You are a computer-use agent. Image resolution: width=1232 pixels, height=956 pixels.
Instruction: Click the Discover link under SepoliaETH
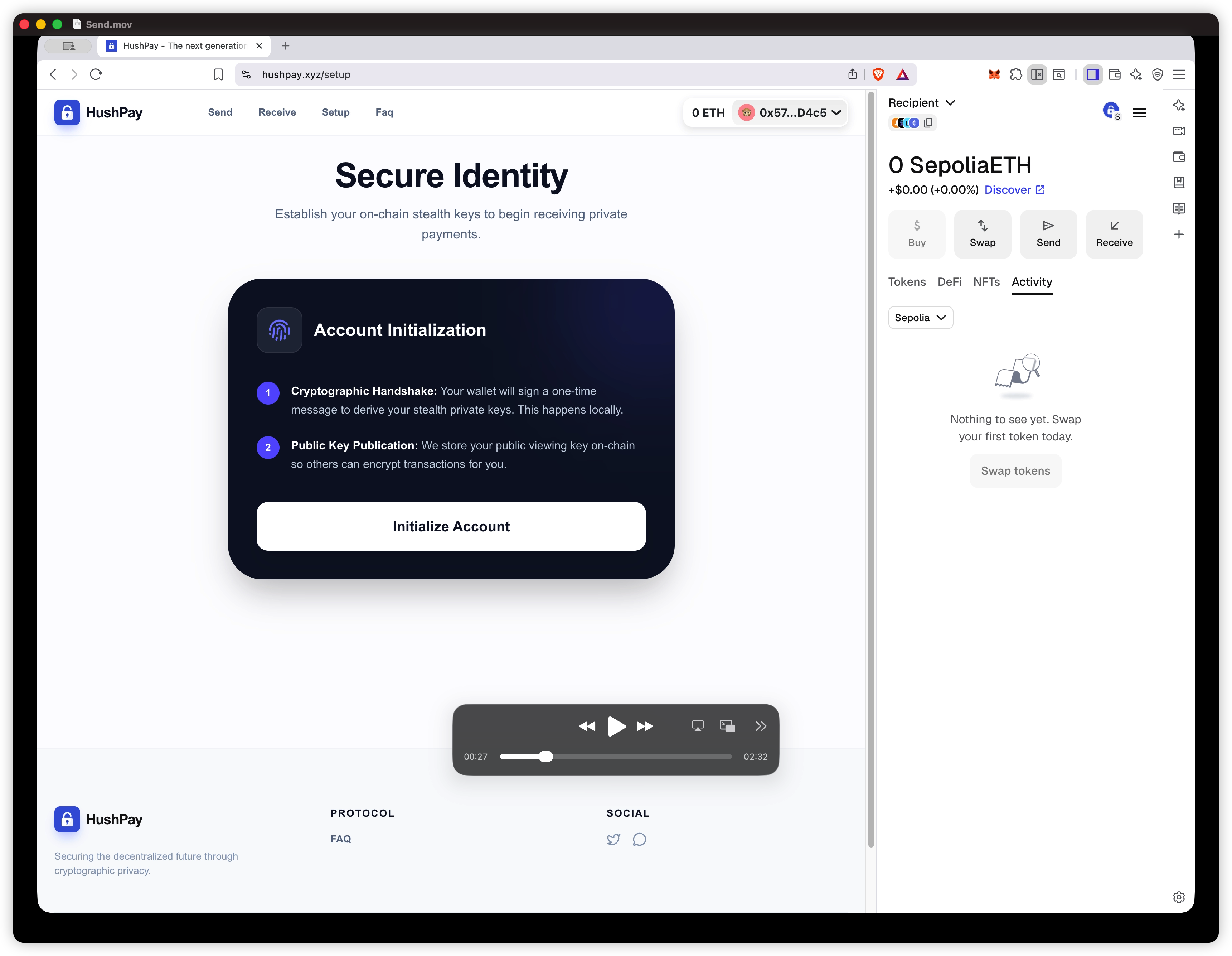tap(1014, 190)
